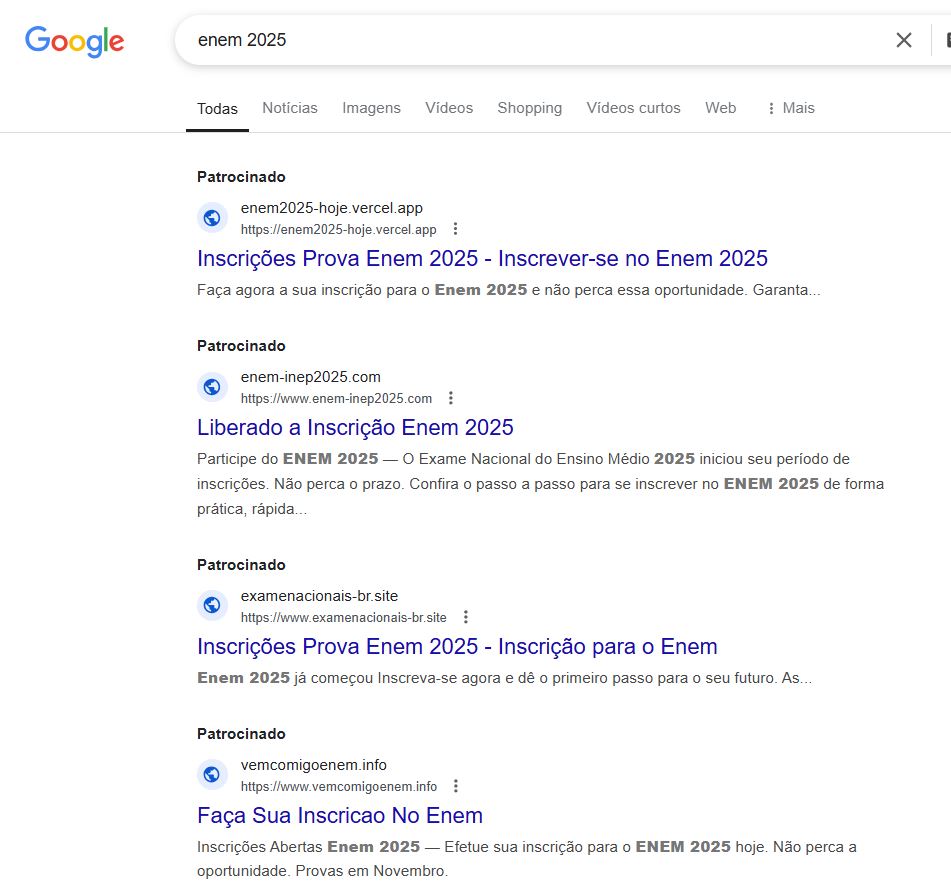Expand the Mais menu
951x892 pixels.
tap(791, 108)
